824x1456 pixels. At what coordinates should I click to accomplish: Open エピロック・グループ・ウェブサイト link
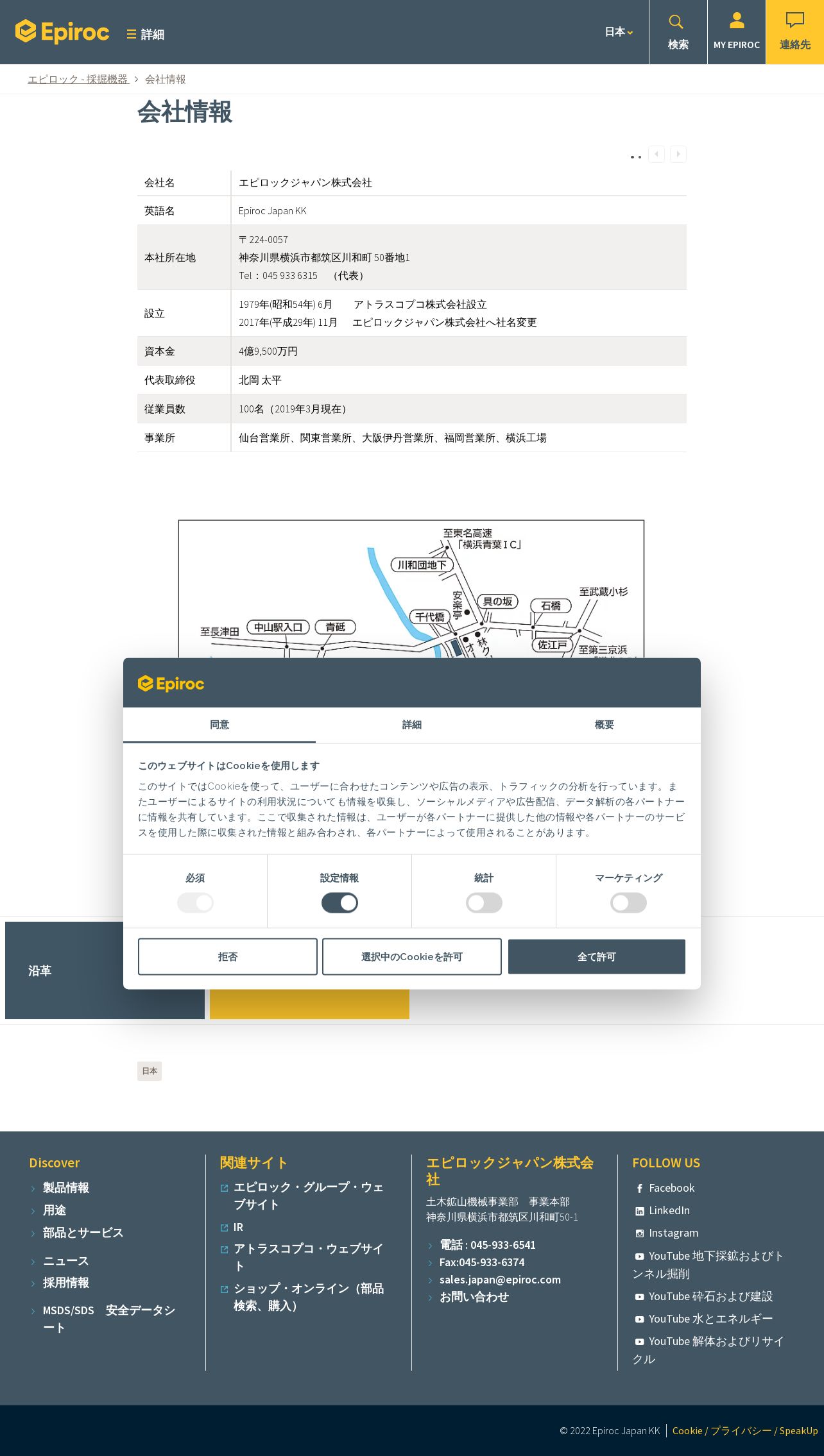(309, 1196)
